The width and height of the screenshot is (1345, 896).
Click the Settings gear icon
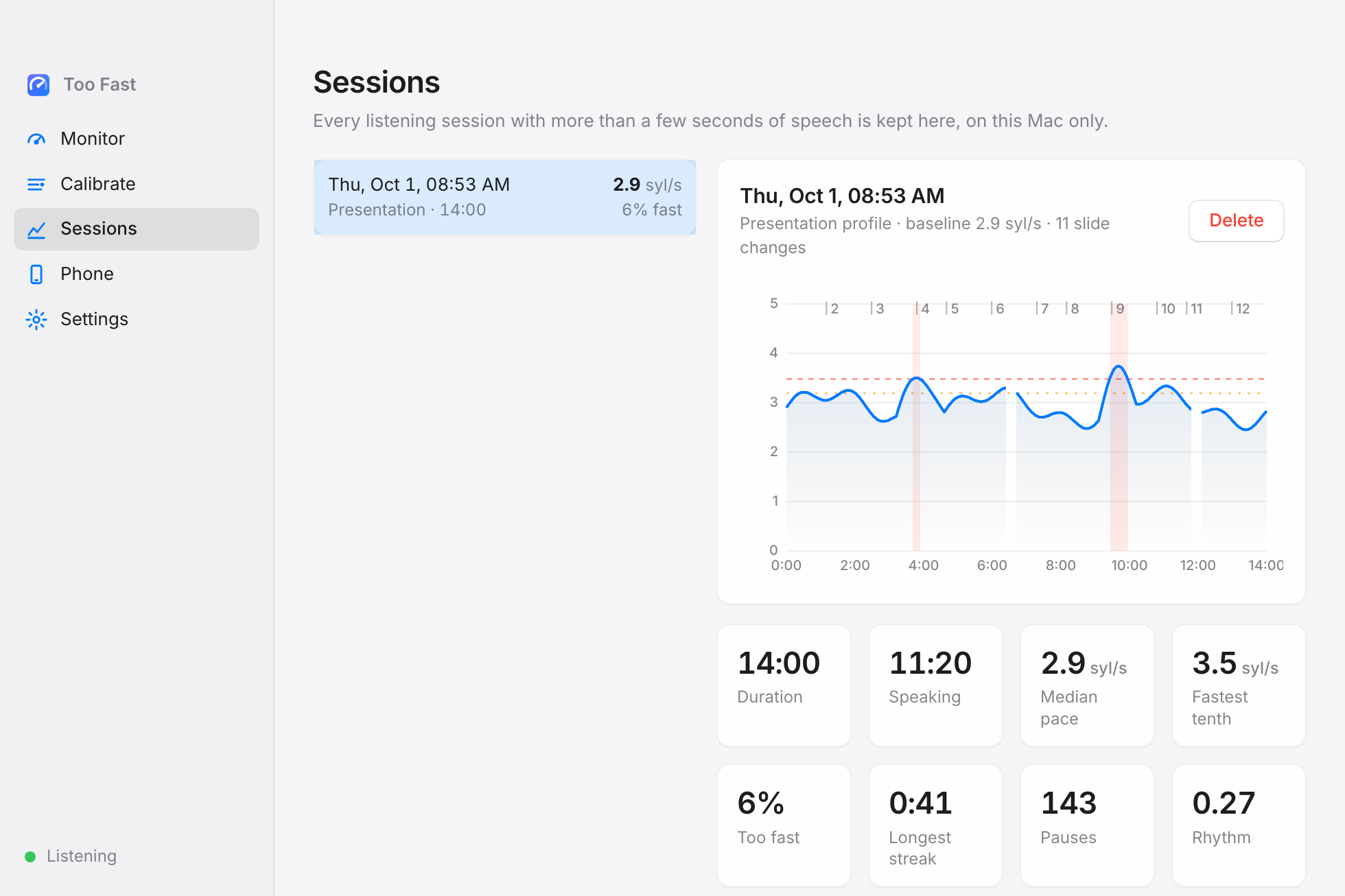[36, 320]
